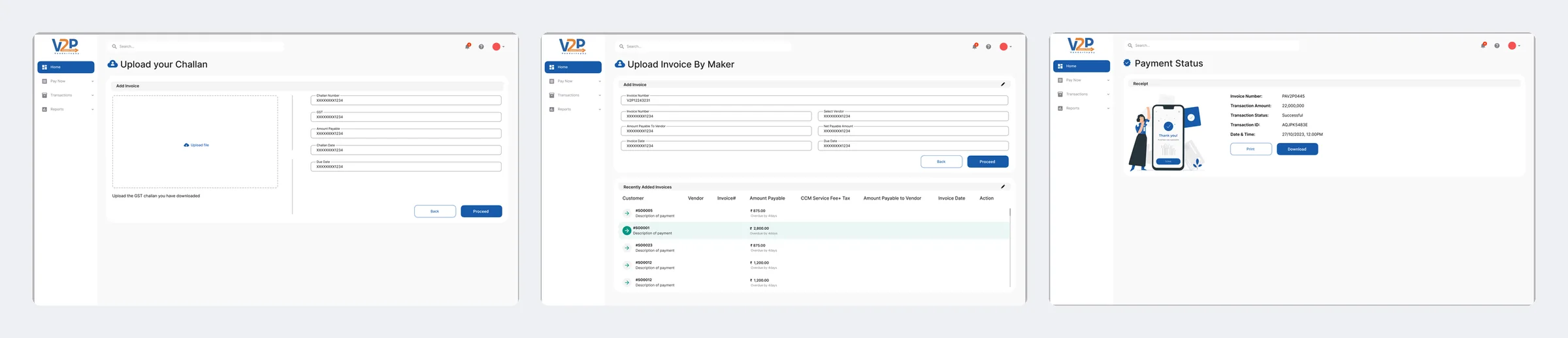Expand Pay Now chevron in Upload Invoice By Maker sidebar

600,82
